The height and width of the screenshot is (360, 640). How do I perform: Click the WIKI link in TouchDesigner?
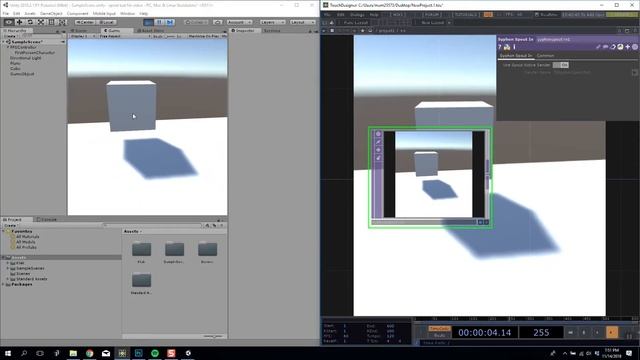tap(398, 15)
